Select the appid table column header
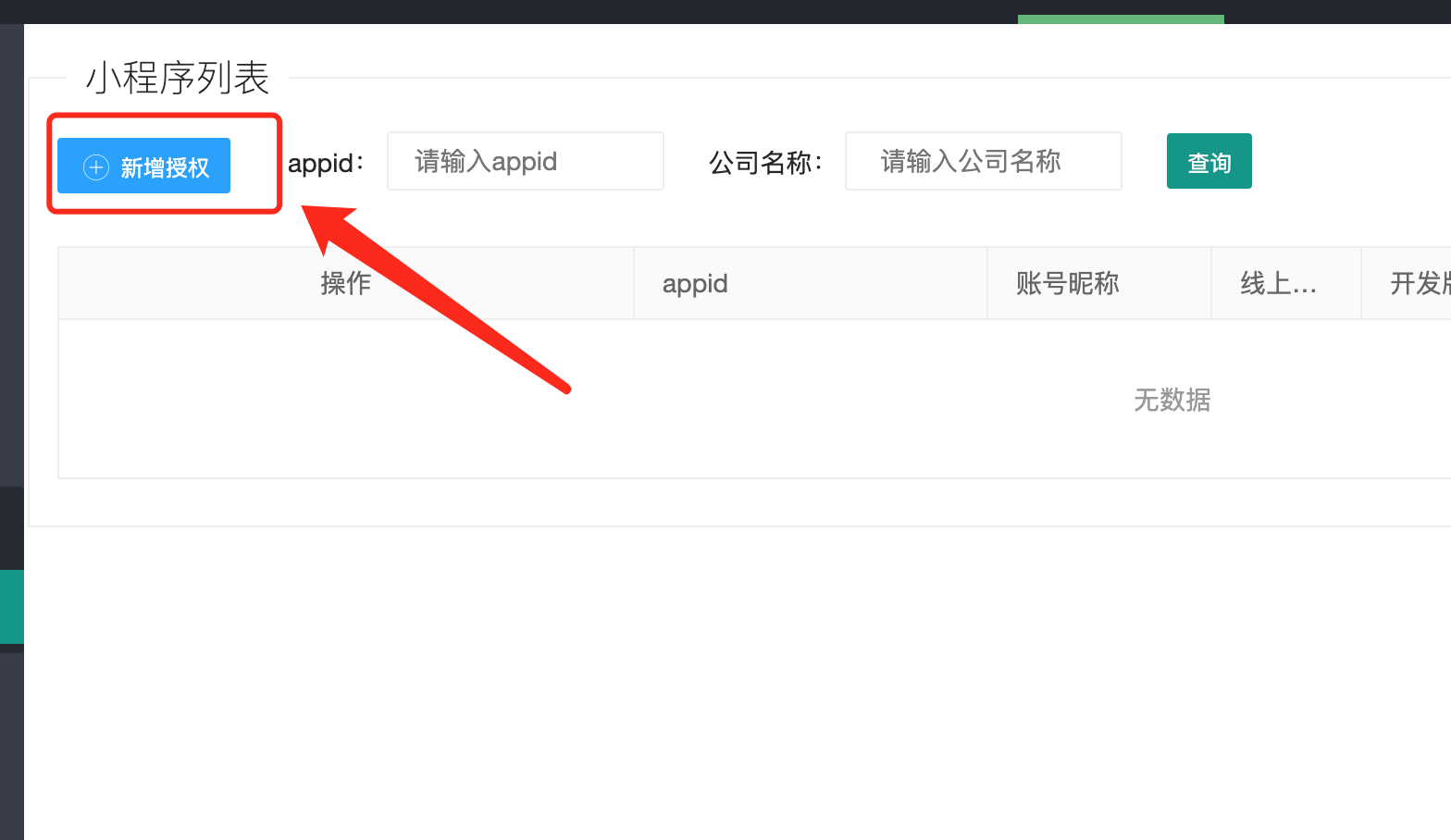Screen dimensions: 1451x840 tap(811, 283)
